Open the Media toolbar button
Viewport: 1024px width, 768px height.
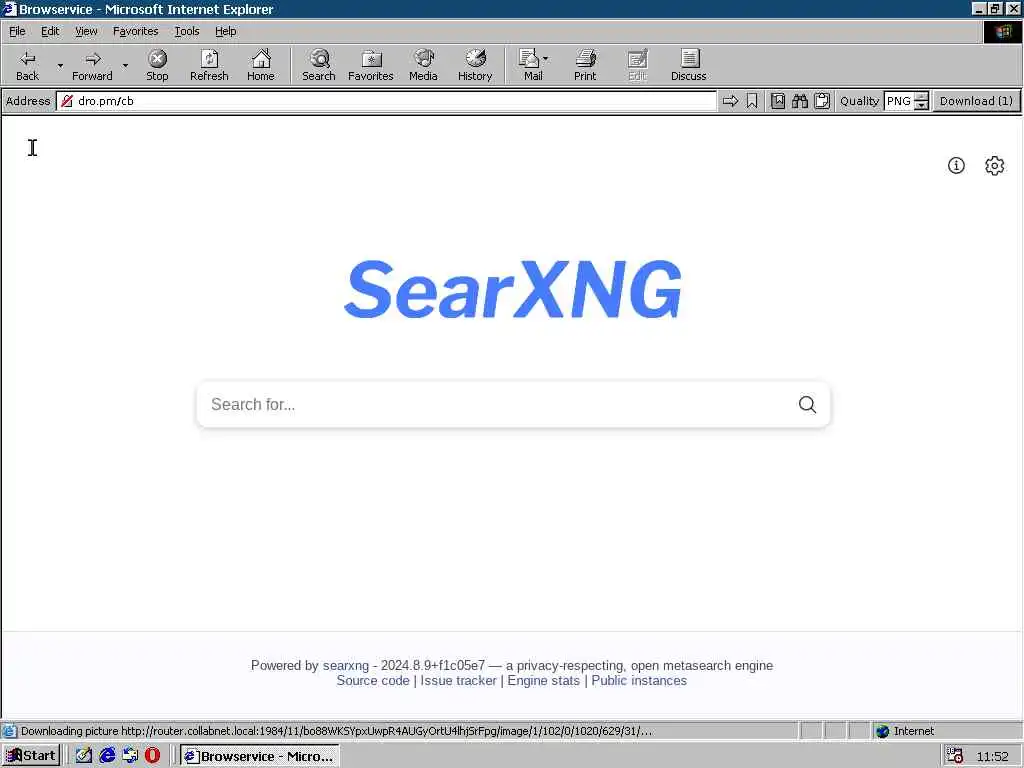(x=423, y=65)
